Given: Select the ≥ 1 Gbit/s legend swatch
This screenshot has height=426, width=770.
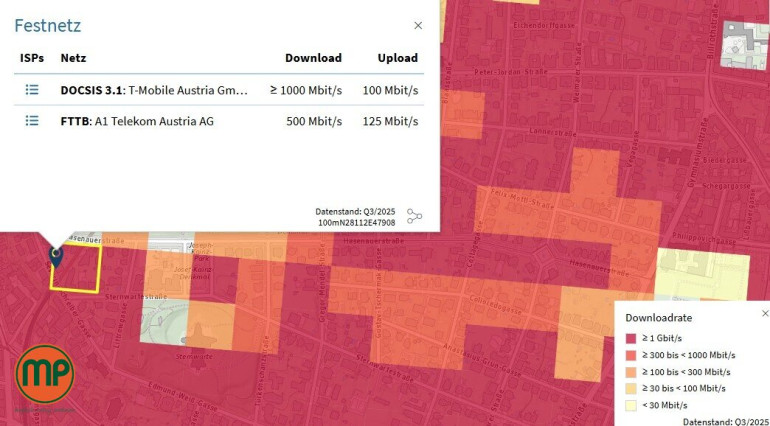Looking at the screenshot, I should [x=631, y=337].
